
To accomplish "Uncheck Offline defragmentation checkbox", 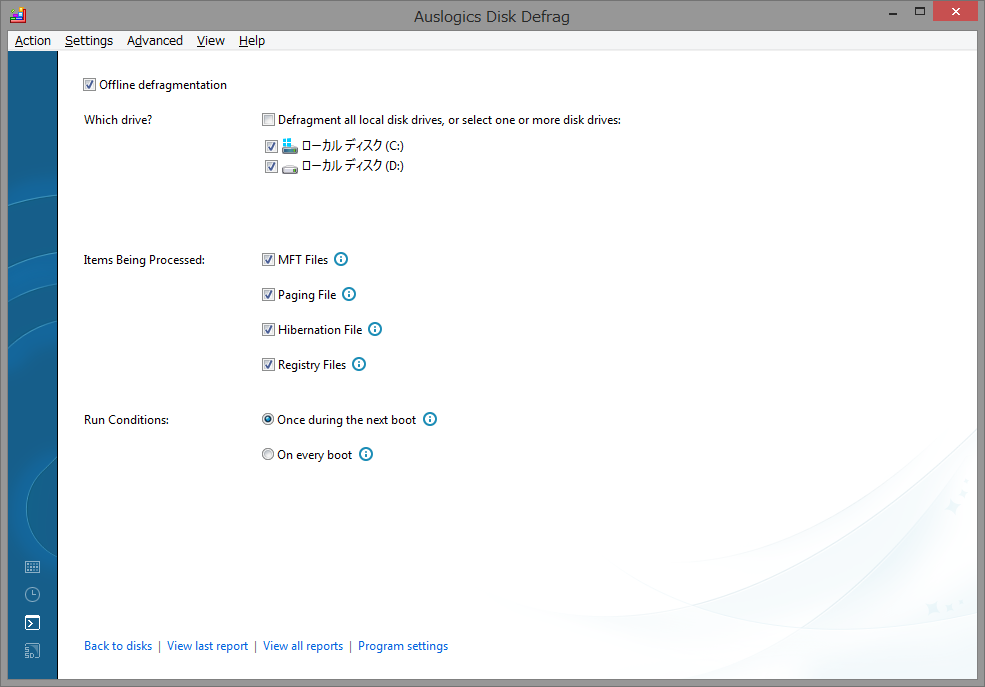I will point(89,85).
